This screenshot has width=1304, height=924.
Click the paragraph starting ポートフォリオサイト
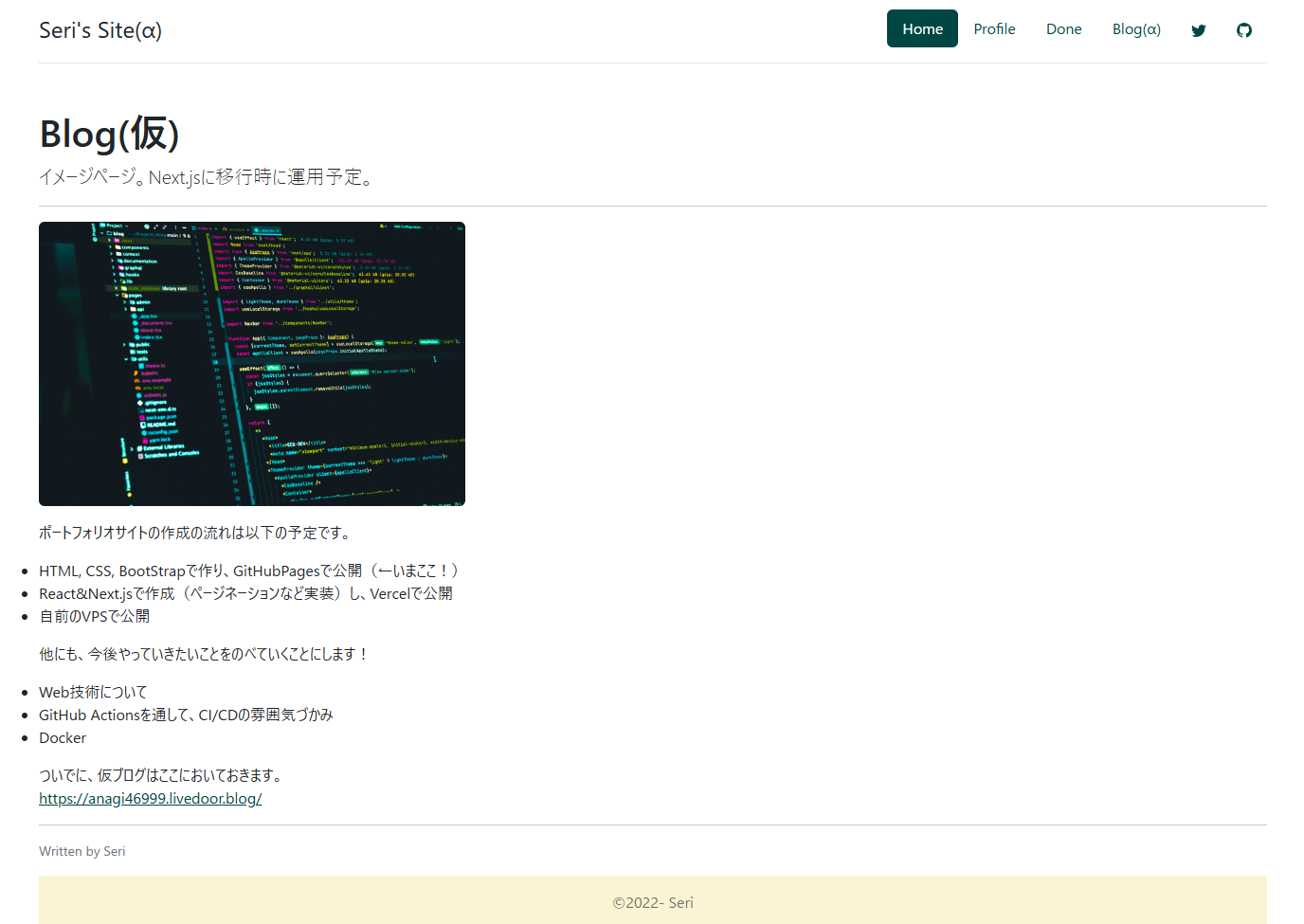click(x=197, y=533)
